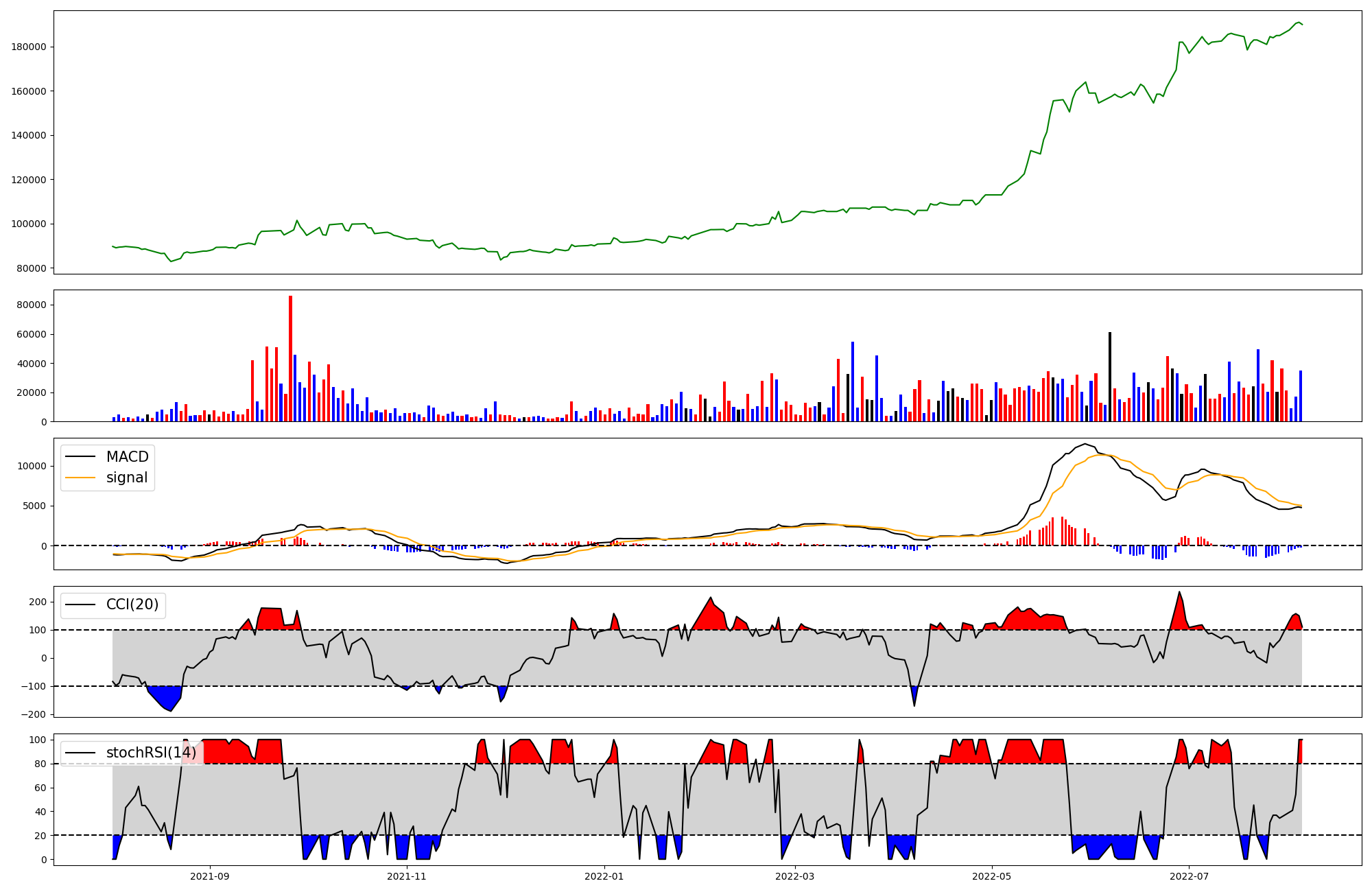Click the CCI(20) legend label
The image size is (1372, 892).
click(132, 605)
